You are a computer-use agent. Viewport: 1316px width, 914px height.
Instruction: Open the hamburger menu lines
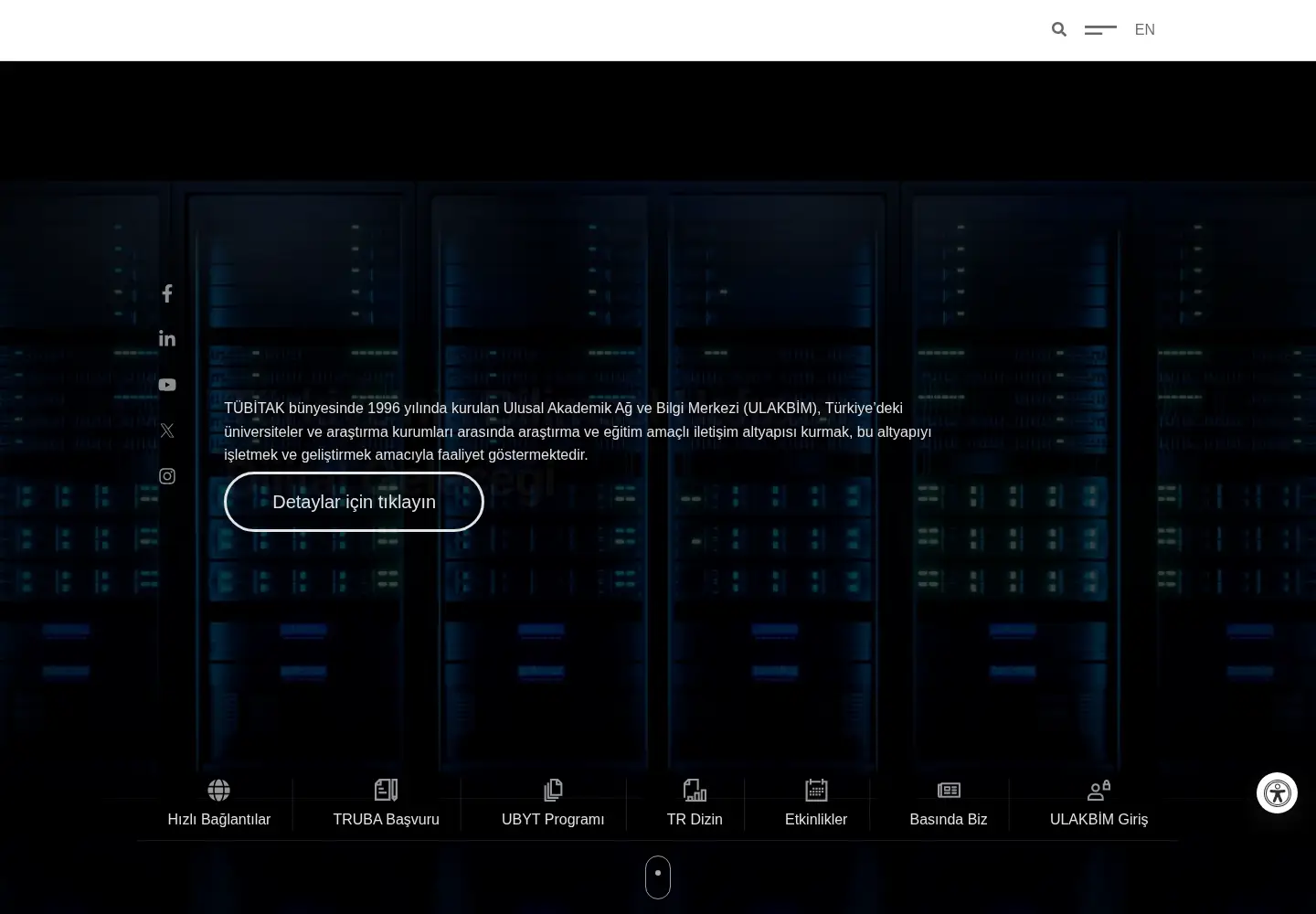1100,30
